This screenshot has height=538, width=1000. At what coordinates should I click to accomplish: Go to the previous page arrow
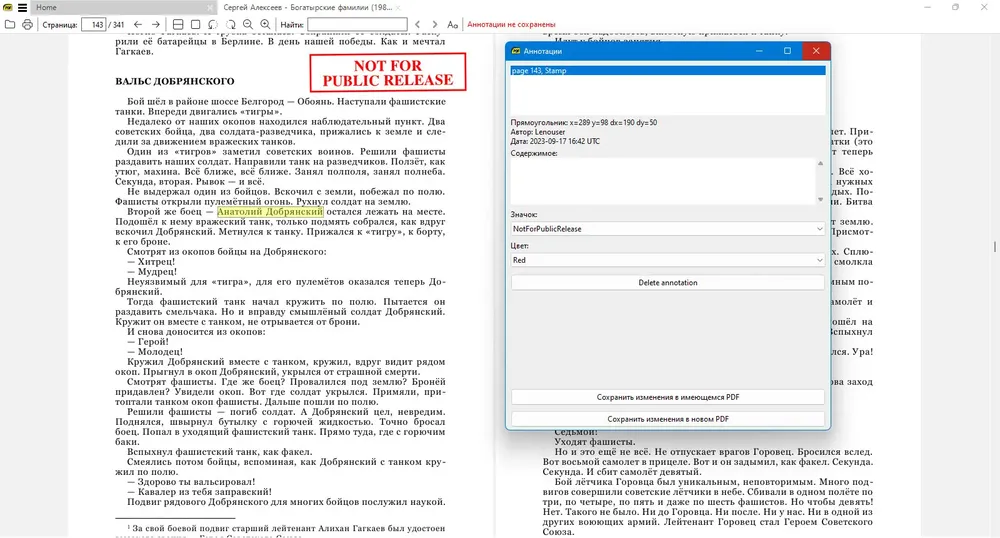138,24
